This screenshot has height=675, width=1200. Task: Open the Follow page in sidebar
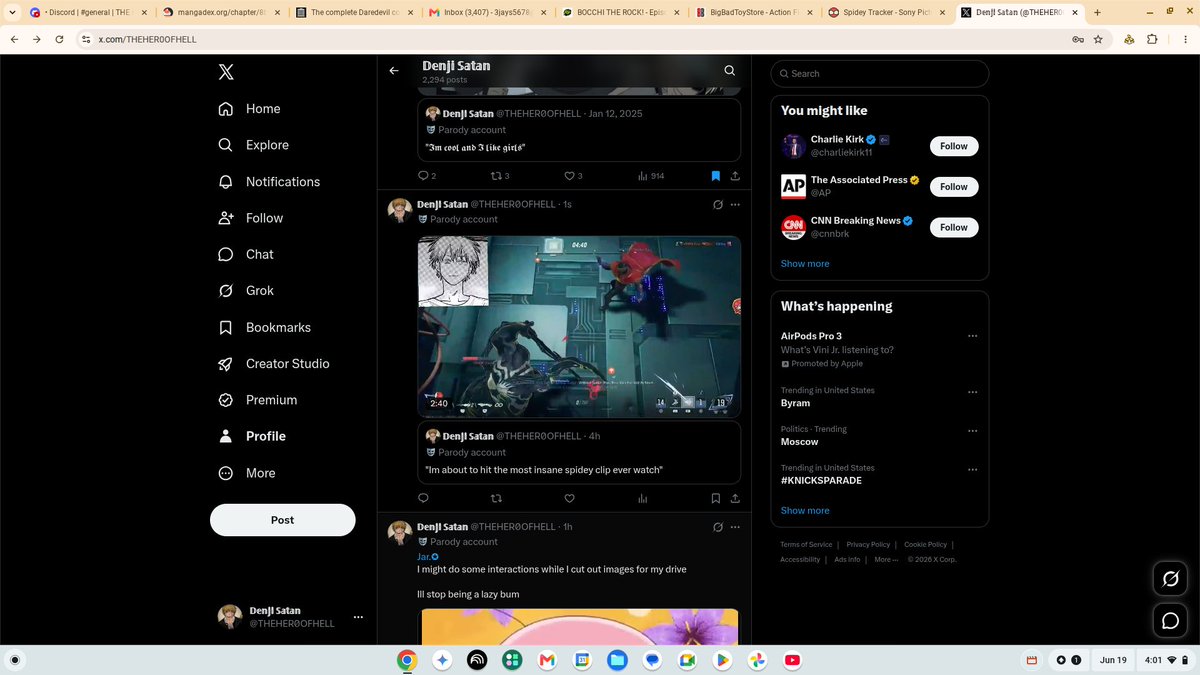(250, 218)
